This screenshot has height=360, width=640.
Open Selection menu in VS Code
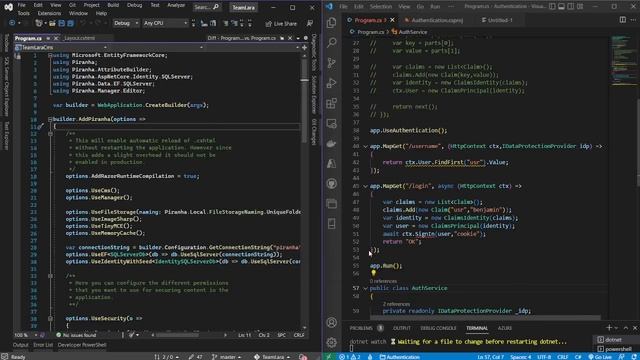(x=380, y=7)
